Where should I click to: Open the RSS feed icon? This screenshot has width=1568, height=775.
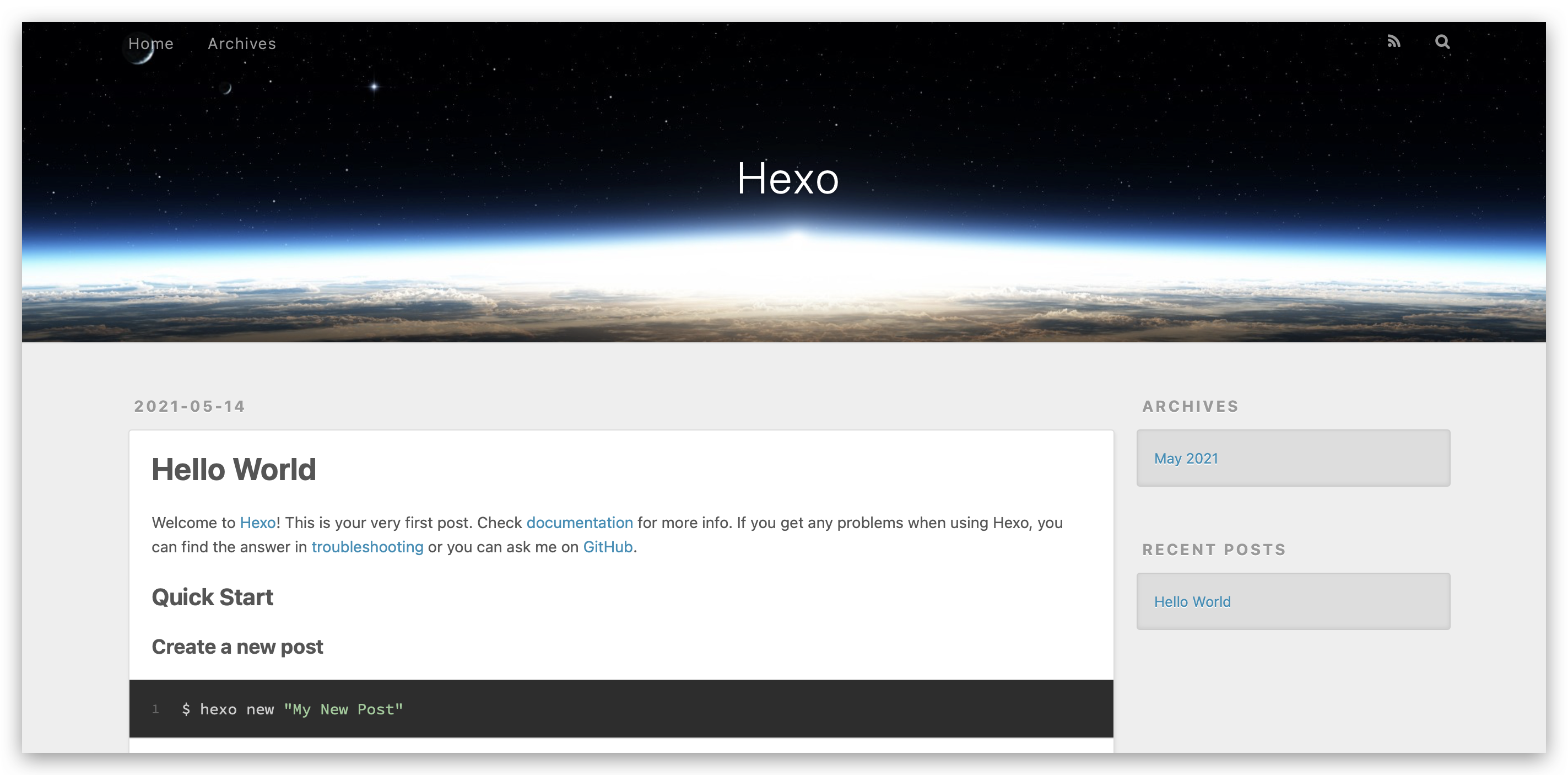click(x=1393, y=41)
